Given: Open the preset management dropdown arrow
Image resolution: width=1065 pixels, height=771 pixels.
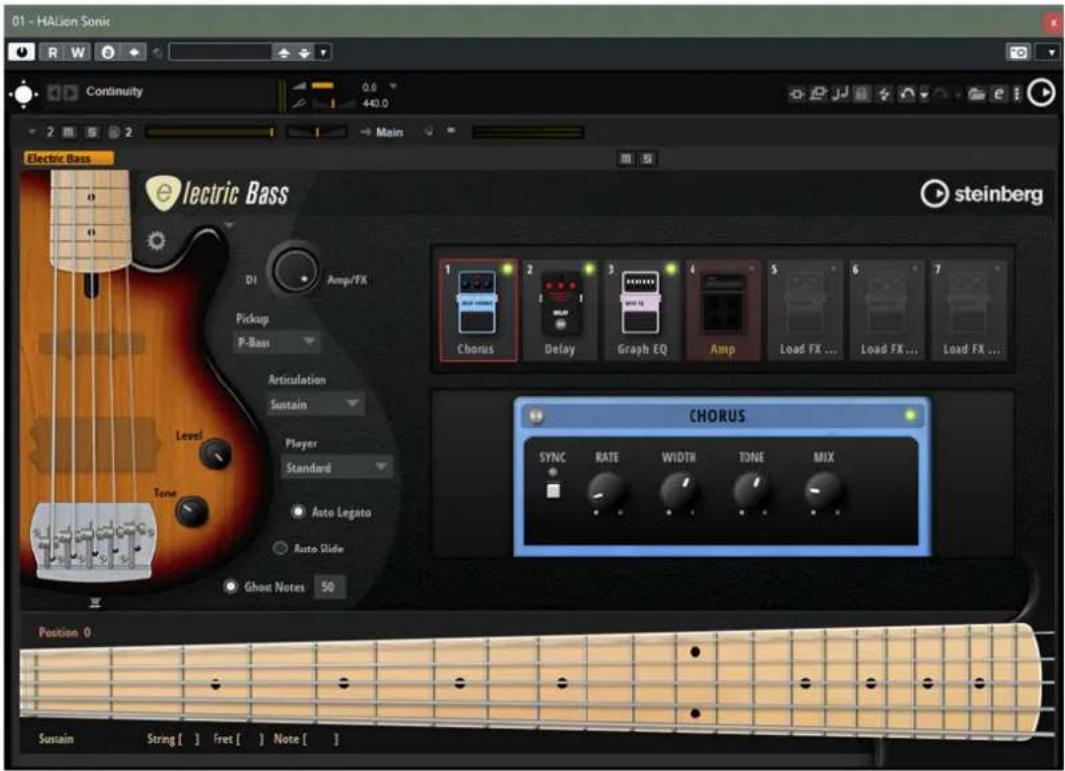Looking at the screenshot, I should [x=323, y=52].
